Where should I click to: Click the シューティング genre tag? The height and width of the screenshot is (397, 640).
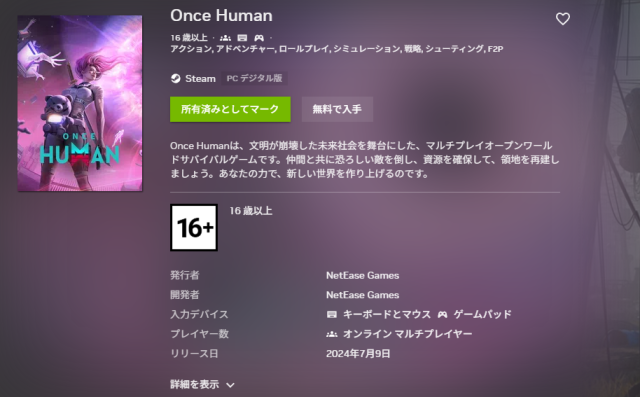[x=454, y=49]
